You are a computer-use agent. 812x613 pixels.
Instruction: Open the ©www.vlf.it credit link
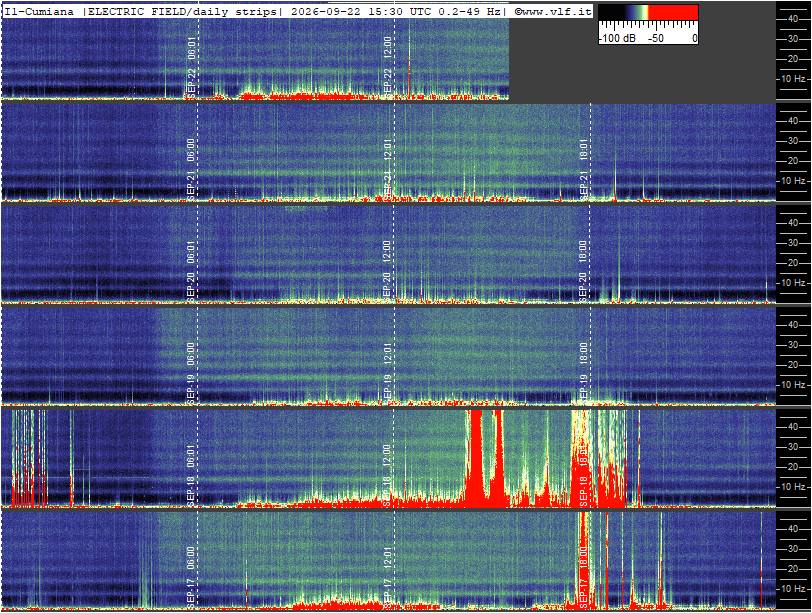pyautogui.click(x=553, y=11)
